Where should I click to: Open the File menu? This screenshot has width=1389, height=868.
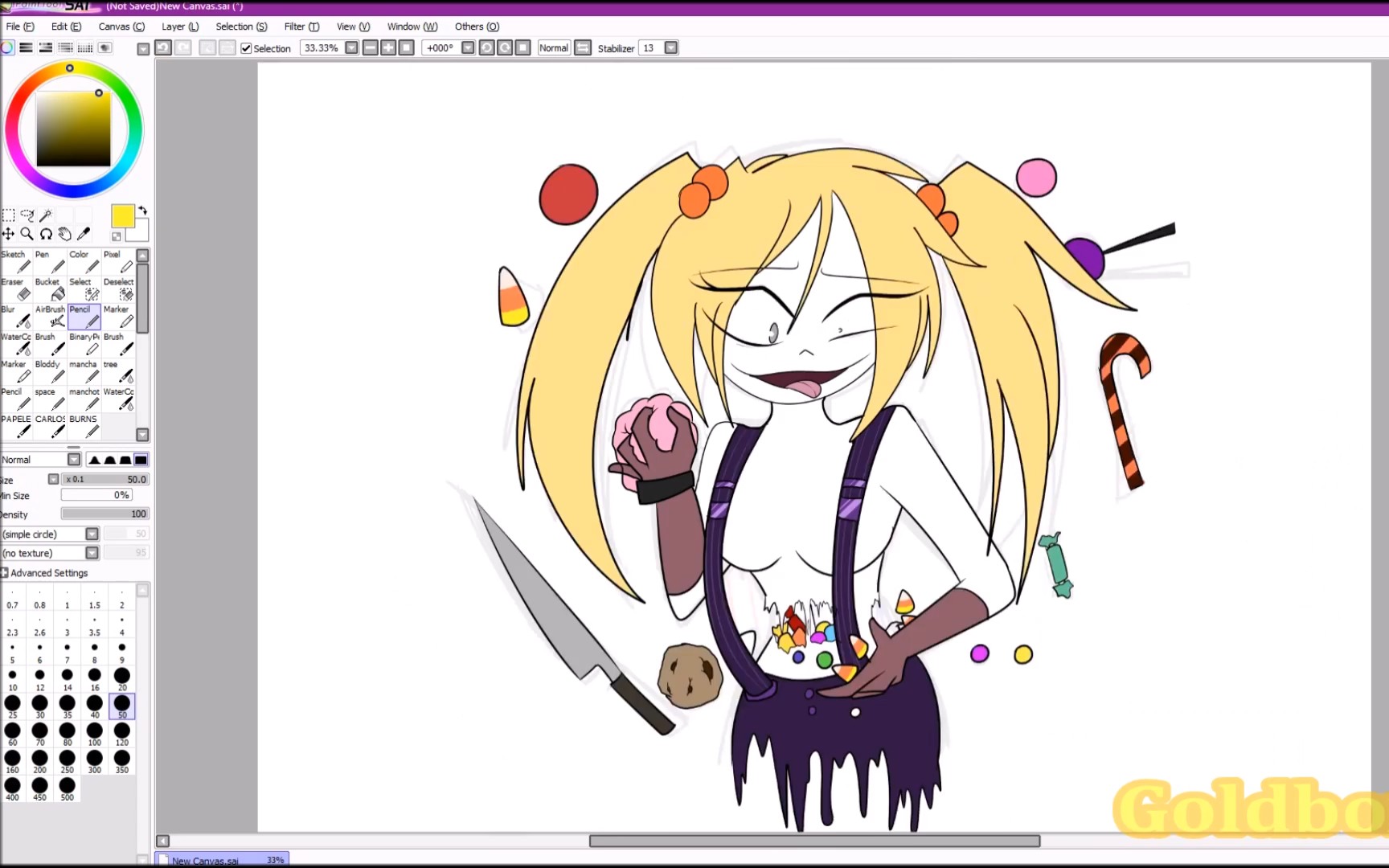click(20, 27)
